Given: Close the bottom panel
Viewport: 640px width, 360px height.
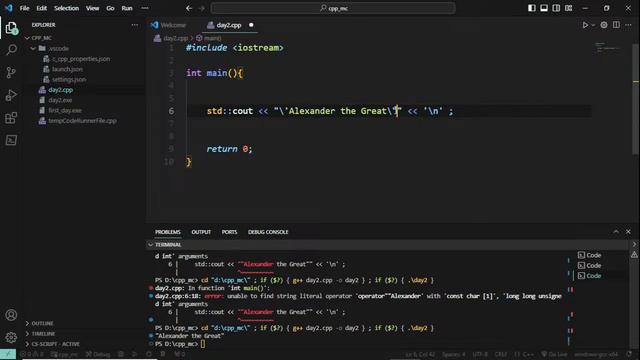Looking at the screenshot, I should click(x=628, y=231).
